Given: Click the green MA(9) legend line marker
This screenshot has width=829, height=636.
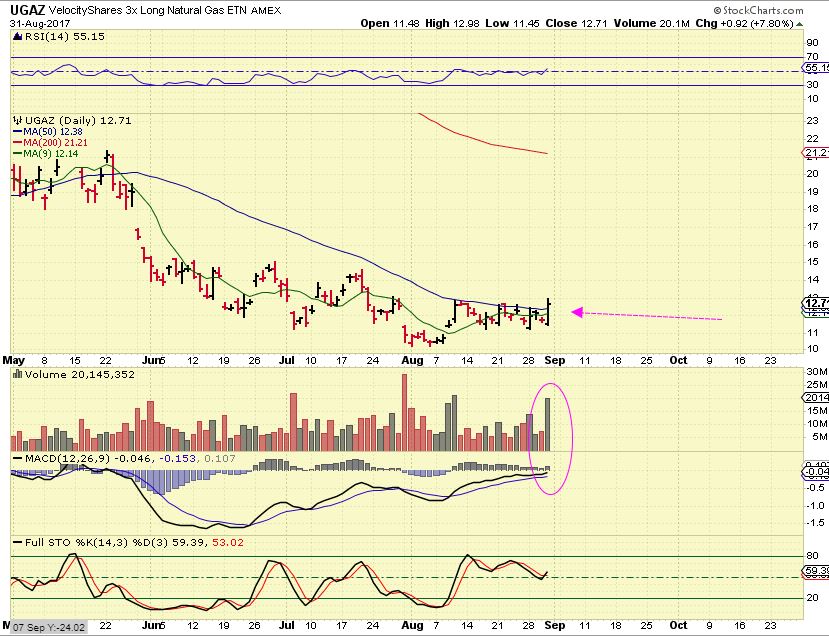Looking at the screenshot, I should pyautogui.click(x=17, y=154).
